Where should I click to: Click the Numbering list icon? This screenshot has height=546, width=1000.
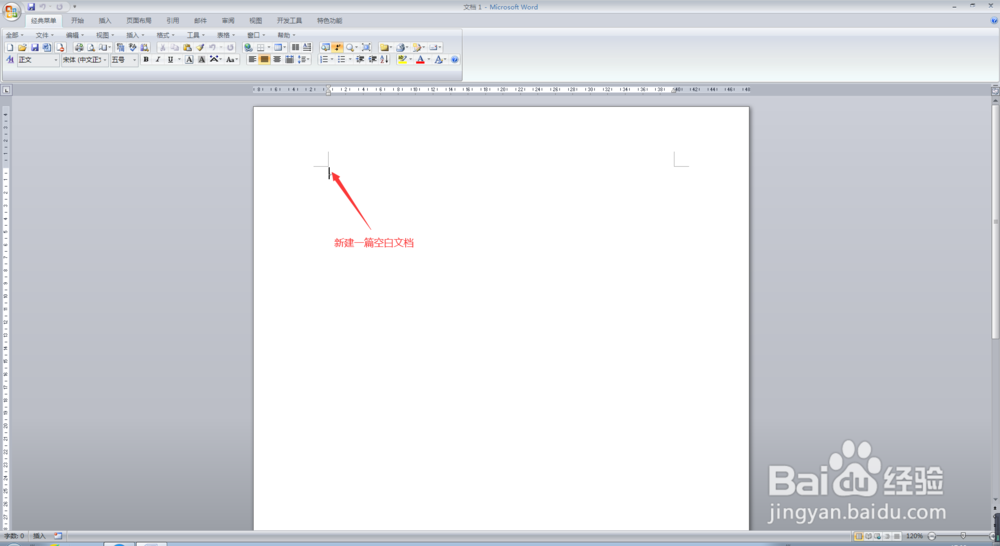324,59
